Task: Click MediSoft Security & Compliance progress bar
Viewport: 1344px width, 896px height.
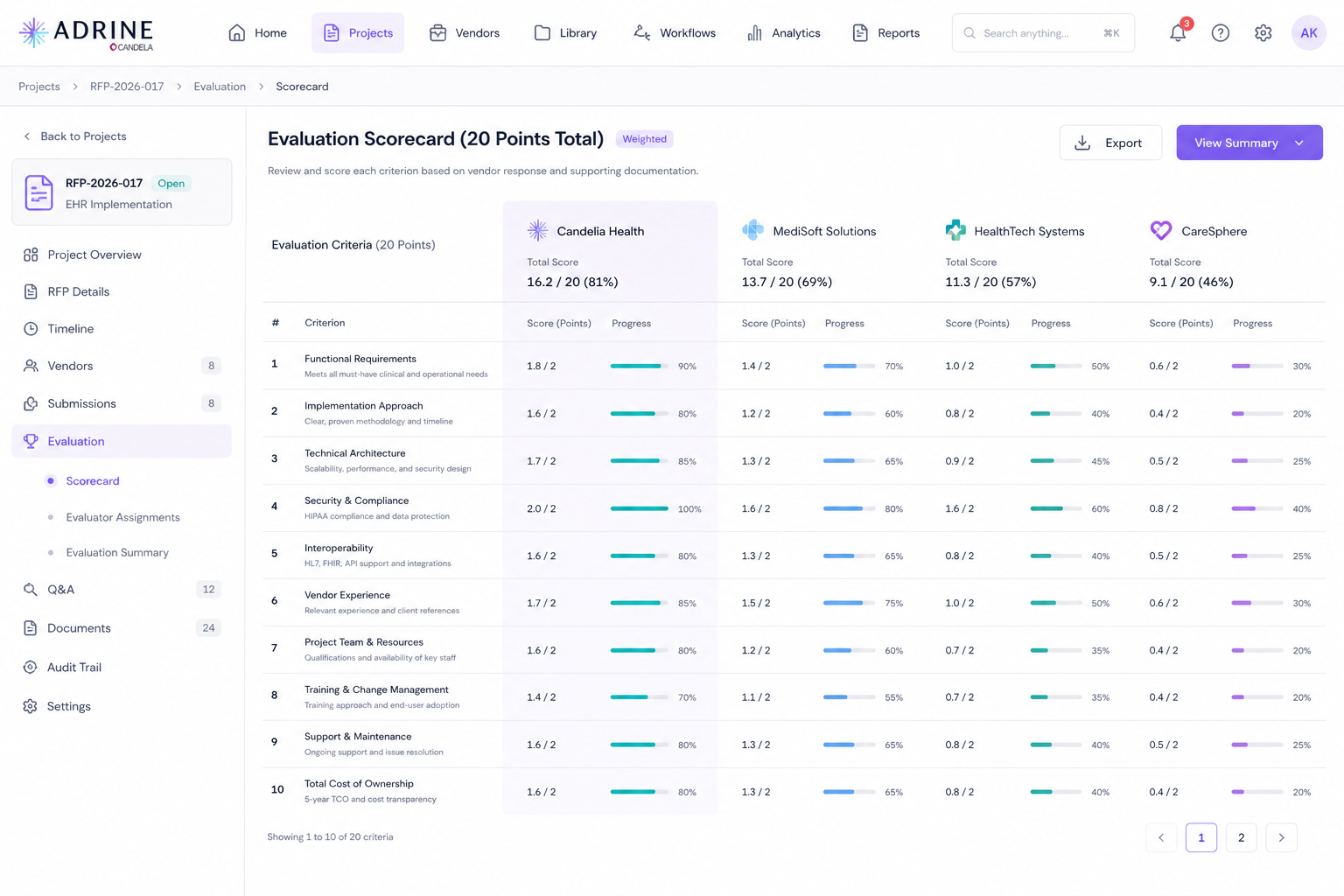Action: click(x=849, y=508)
